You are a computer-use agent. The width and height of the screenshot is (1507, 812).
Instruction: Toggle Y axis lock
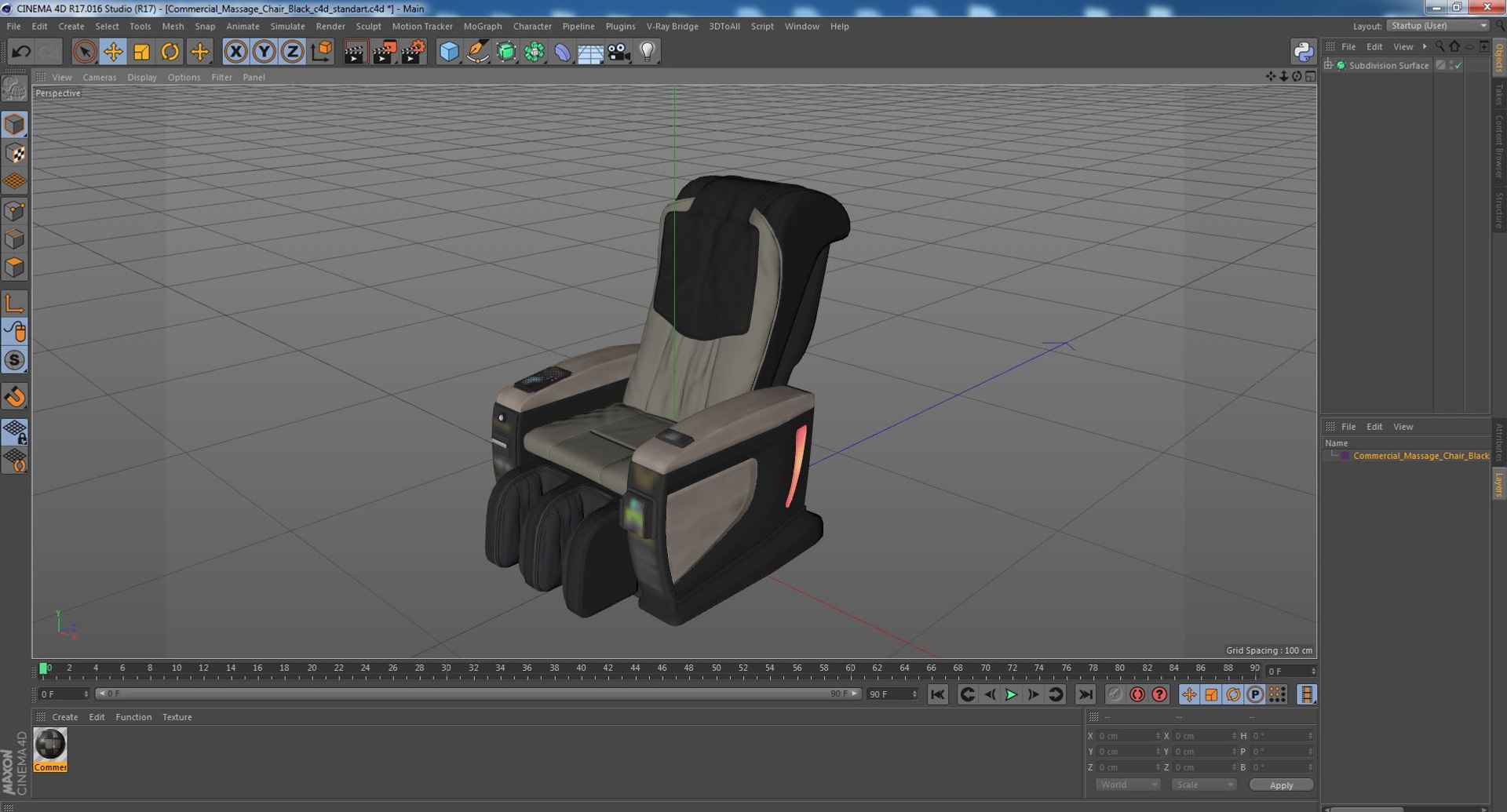coord(265,52)
